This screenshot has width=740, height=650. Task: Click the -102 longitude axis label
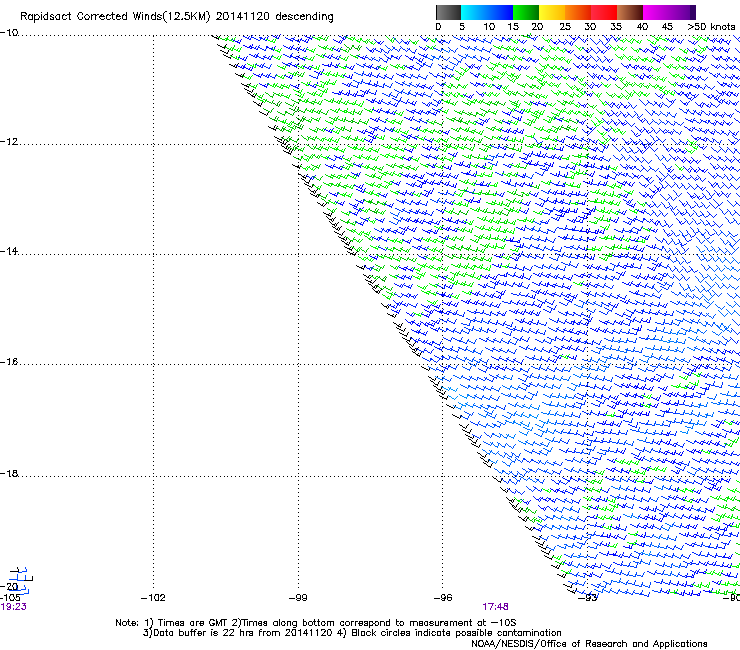click(153, 598)
